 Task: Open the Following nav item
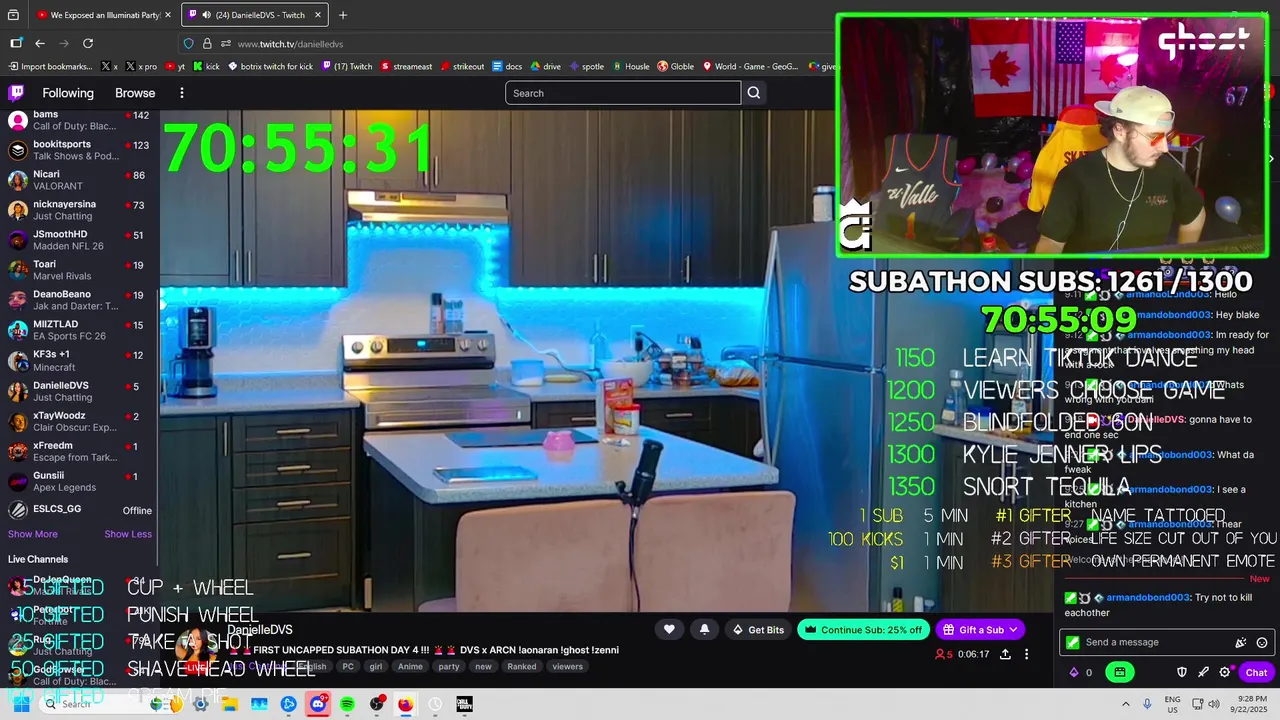click(x=67, y=93)
